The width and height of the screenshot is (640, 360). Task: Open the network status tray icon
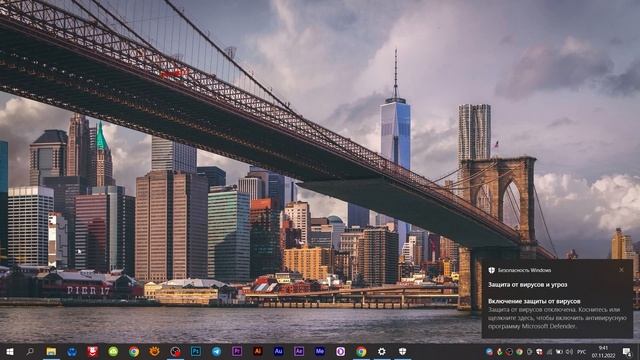[x=549, y=351]
